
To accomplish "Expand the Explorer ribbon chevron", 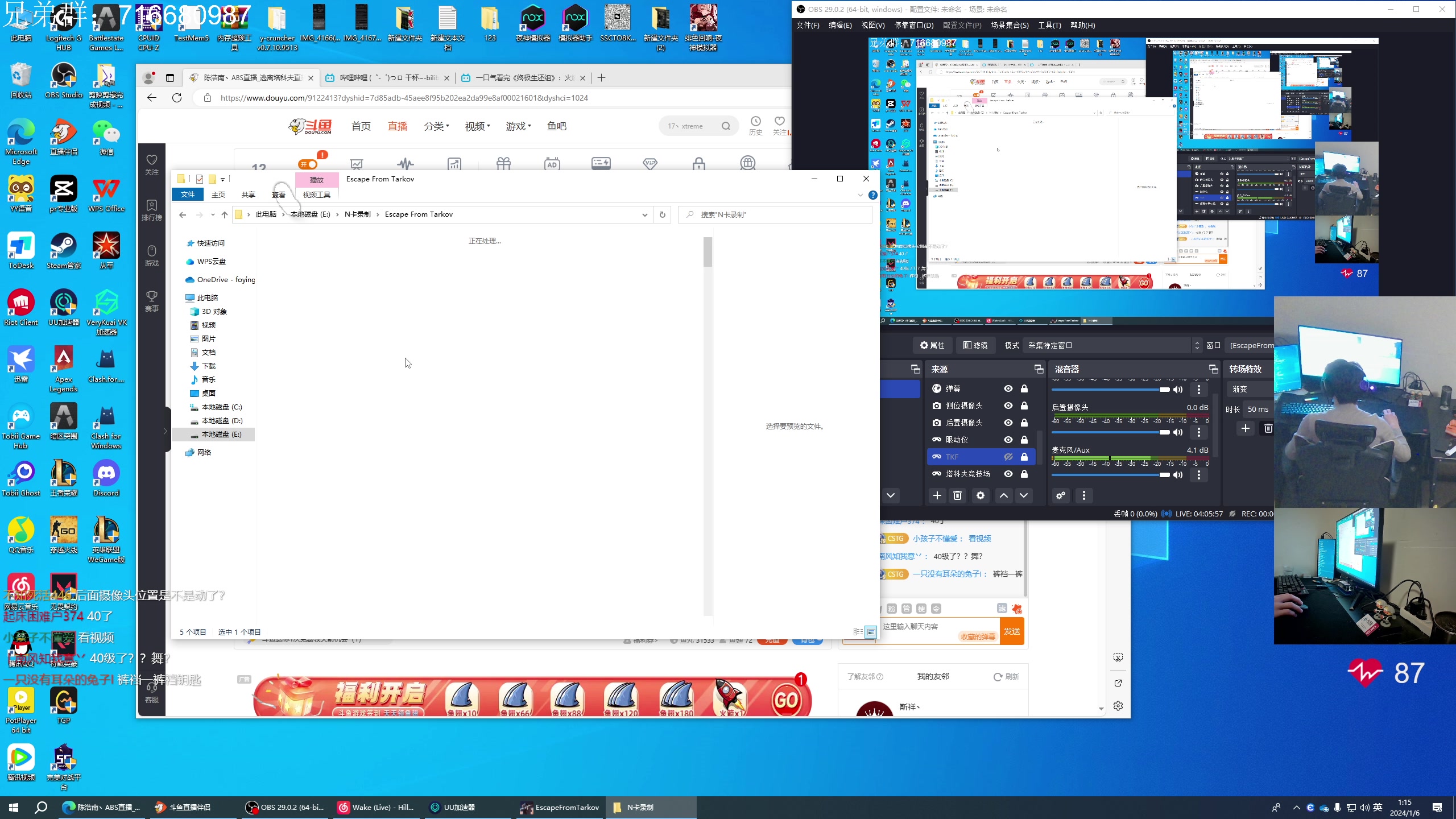I will (860, 195).
